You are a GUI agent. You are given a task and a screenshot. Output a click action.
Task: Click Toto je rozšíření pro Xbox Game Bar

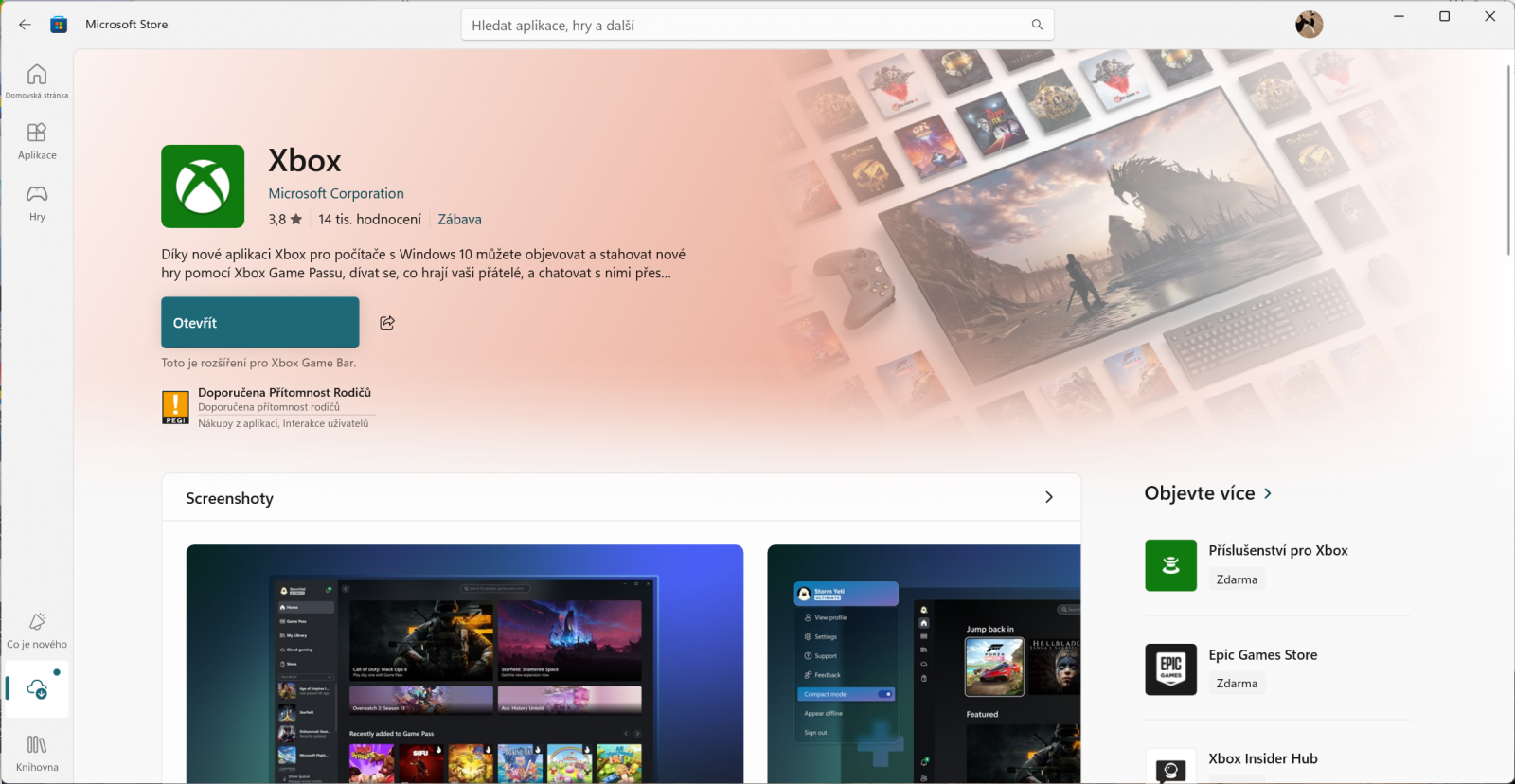coord(258,363)
